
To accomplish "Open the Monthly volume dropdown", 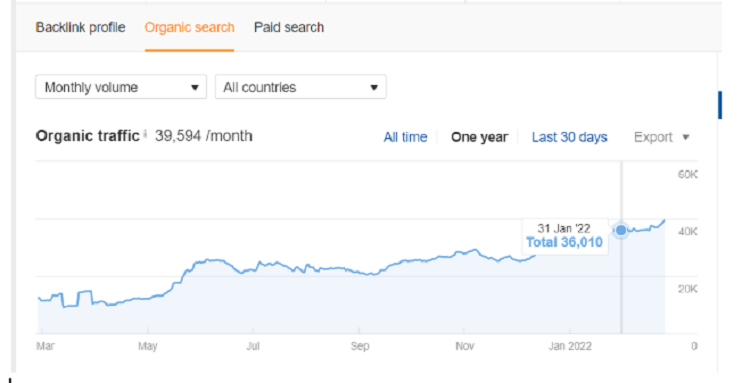I will 121,87.
